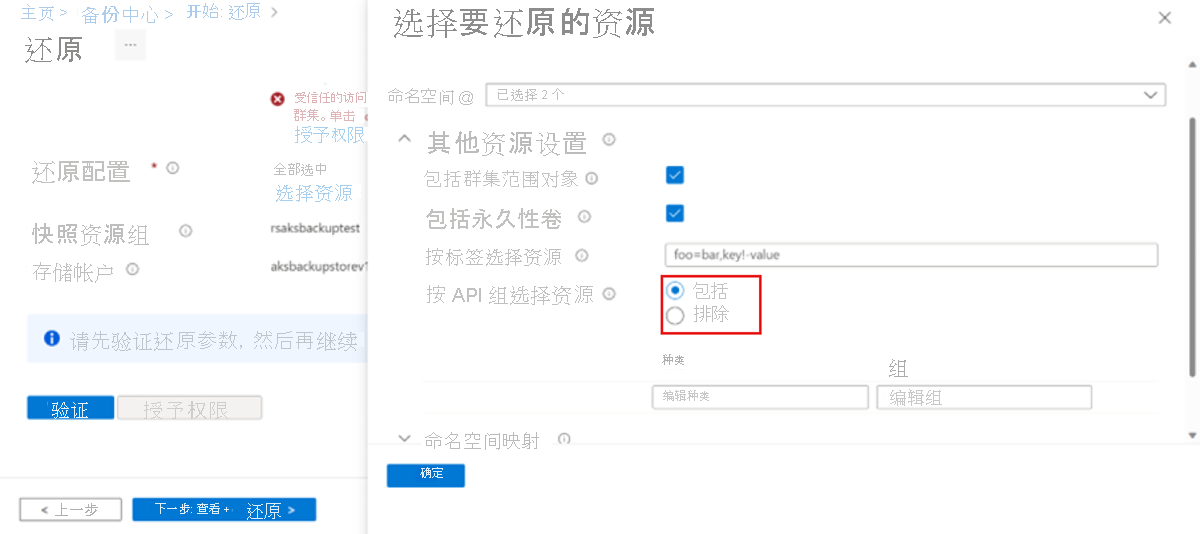Image resolution: width=1200 pixels, height=534 pixels.
Task: Click the 编辑种类 input field
Action: [x=760, y=397]
